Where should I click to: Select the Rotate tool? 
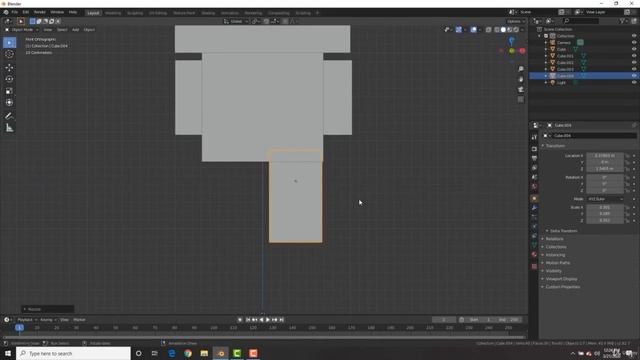(9, 79)
